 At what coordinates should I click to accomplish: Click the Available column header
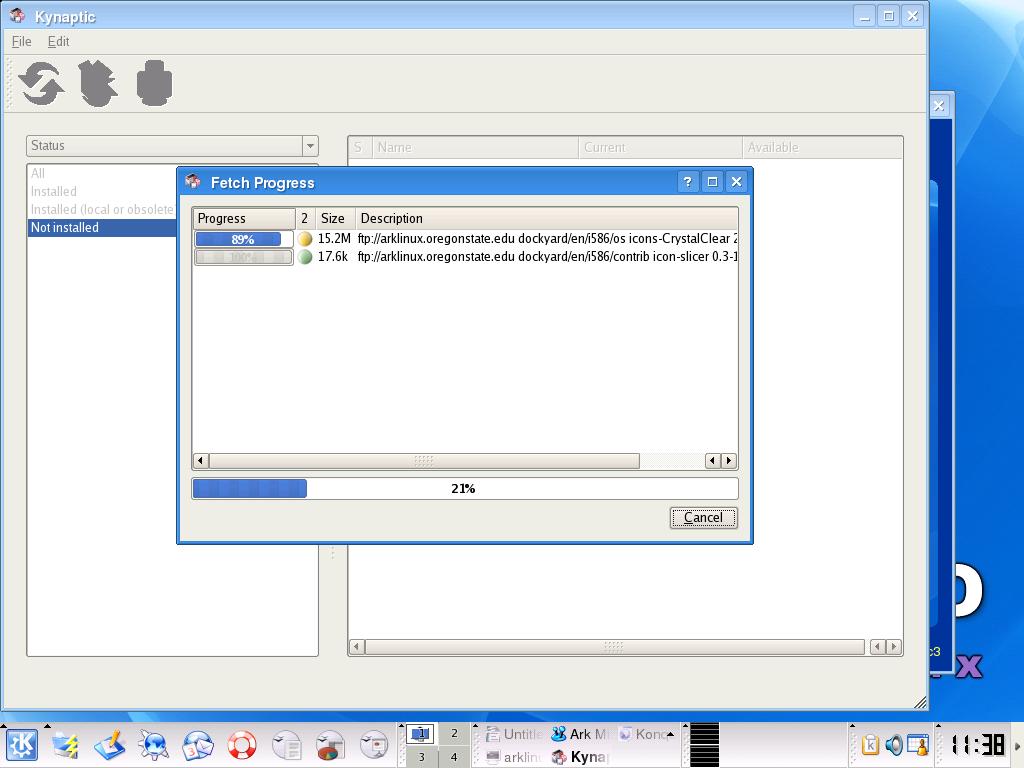coord(822,148)
